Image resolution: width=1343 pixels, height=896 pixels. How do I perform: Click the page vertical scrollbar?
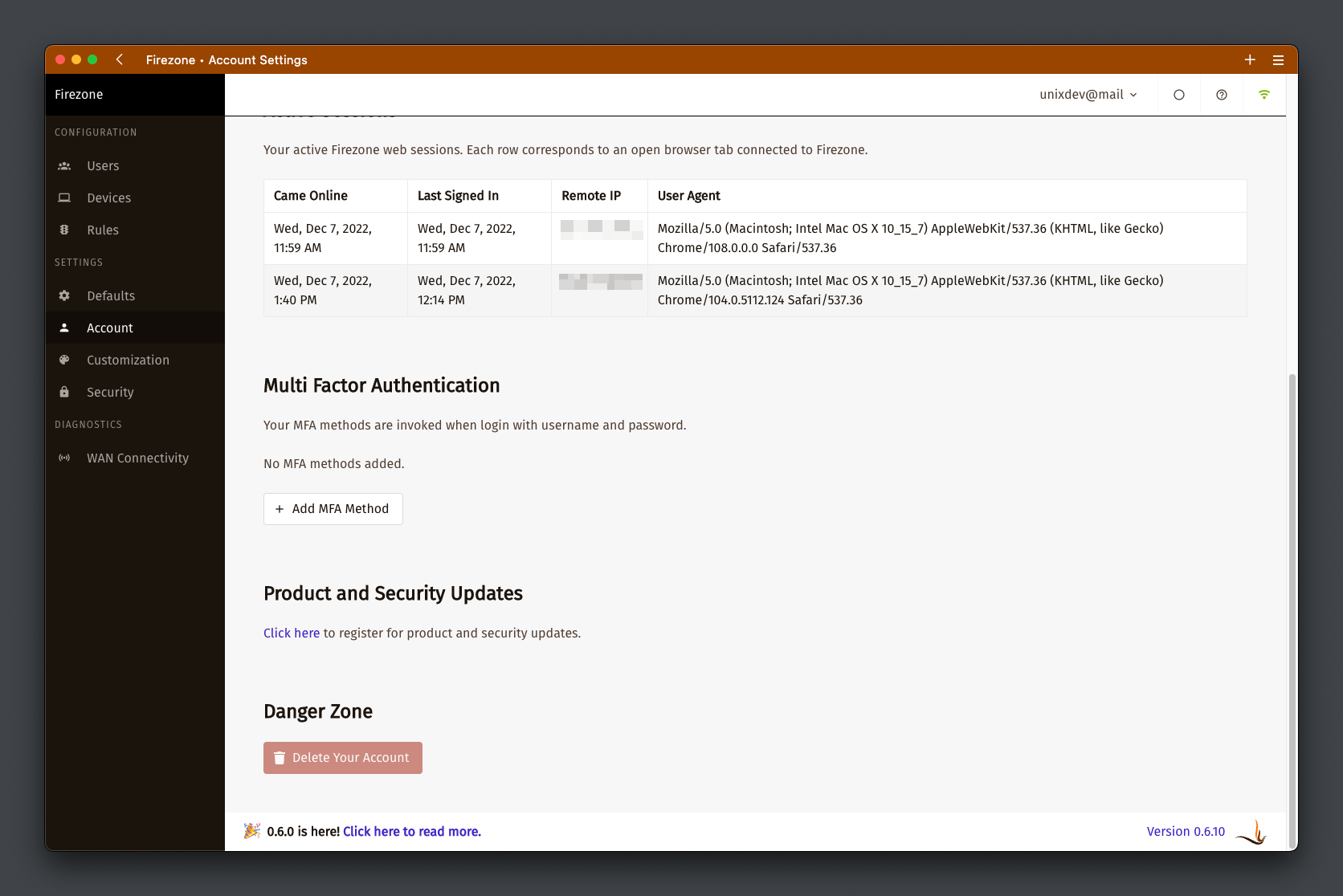[1292, 610]
